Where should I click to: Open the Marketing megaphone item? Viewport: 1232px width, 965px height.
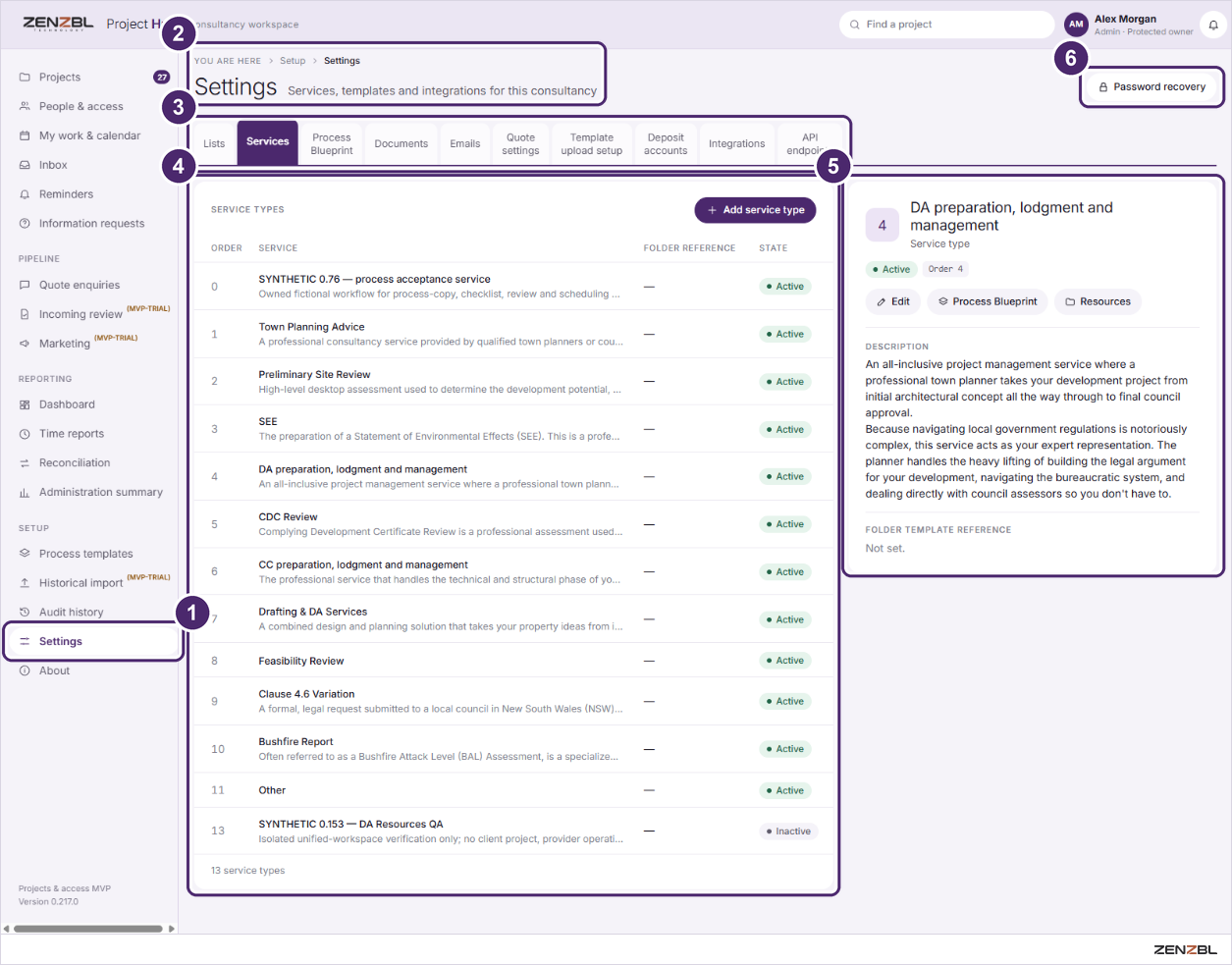click(65, 344)
